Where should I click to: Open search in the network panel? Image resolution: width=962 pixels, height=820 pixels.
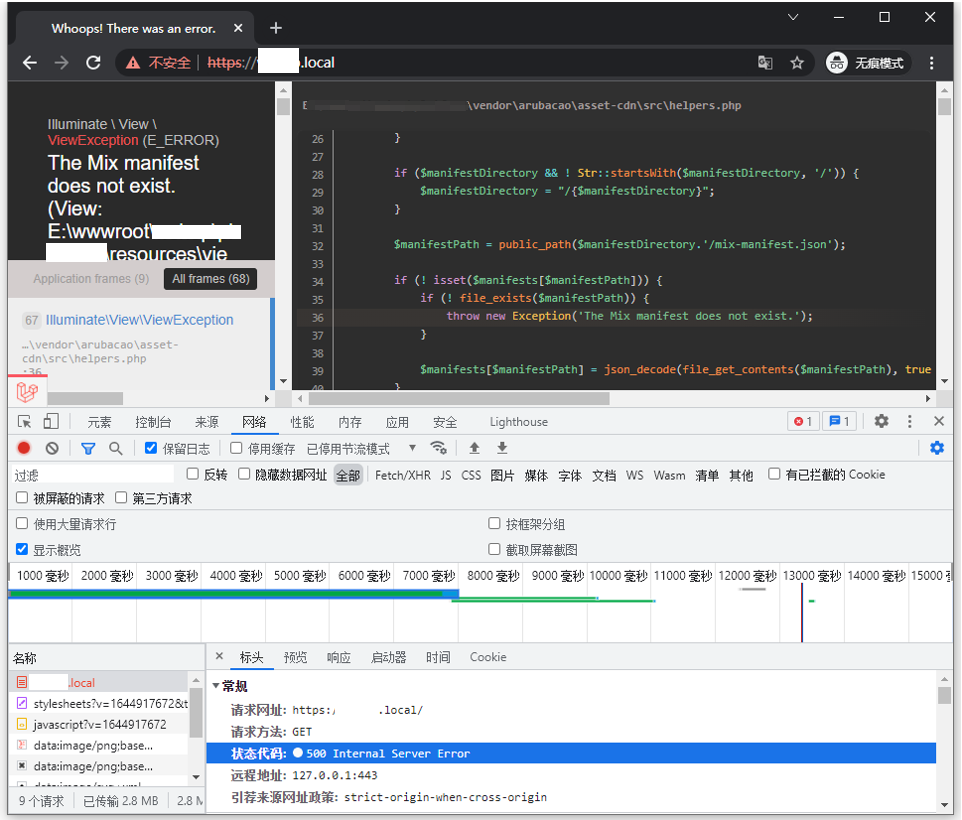point(116,449)
